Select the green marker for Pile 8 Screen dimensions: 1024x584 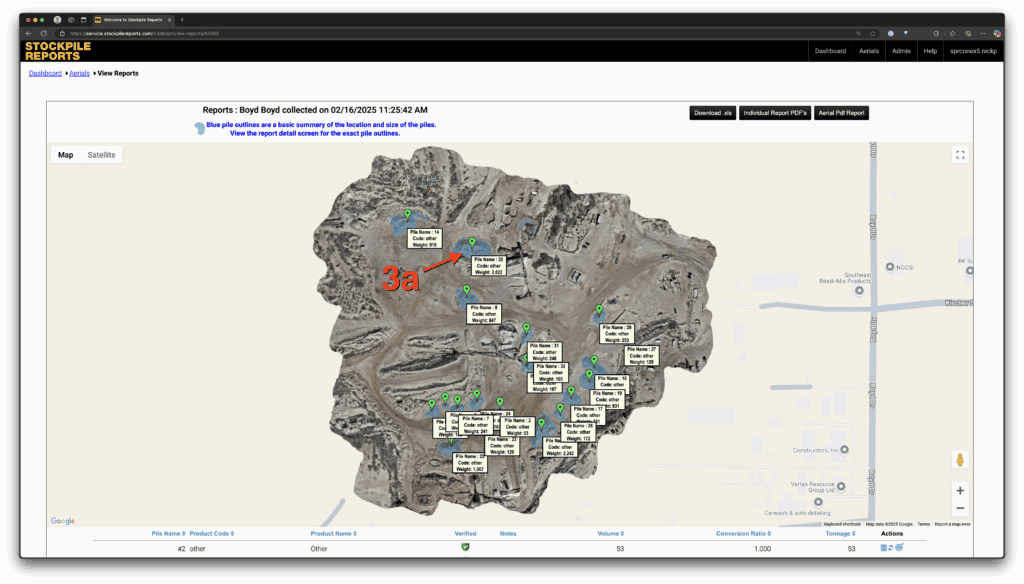467,290
